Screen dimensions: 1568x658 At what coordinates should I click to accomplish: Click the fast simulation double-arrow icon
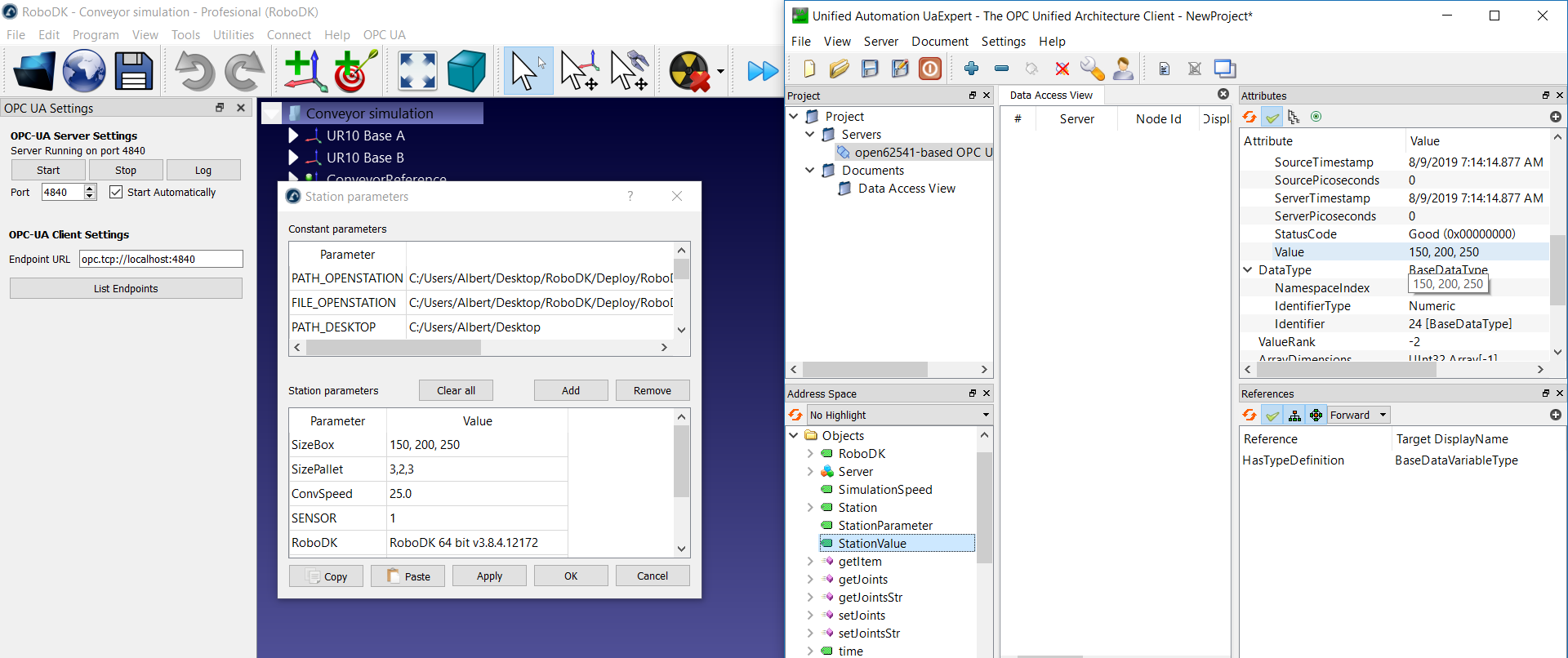tap(763, 71)
